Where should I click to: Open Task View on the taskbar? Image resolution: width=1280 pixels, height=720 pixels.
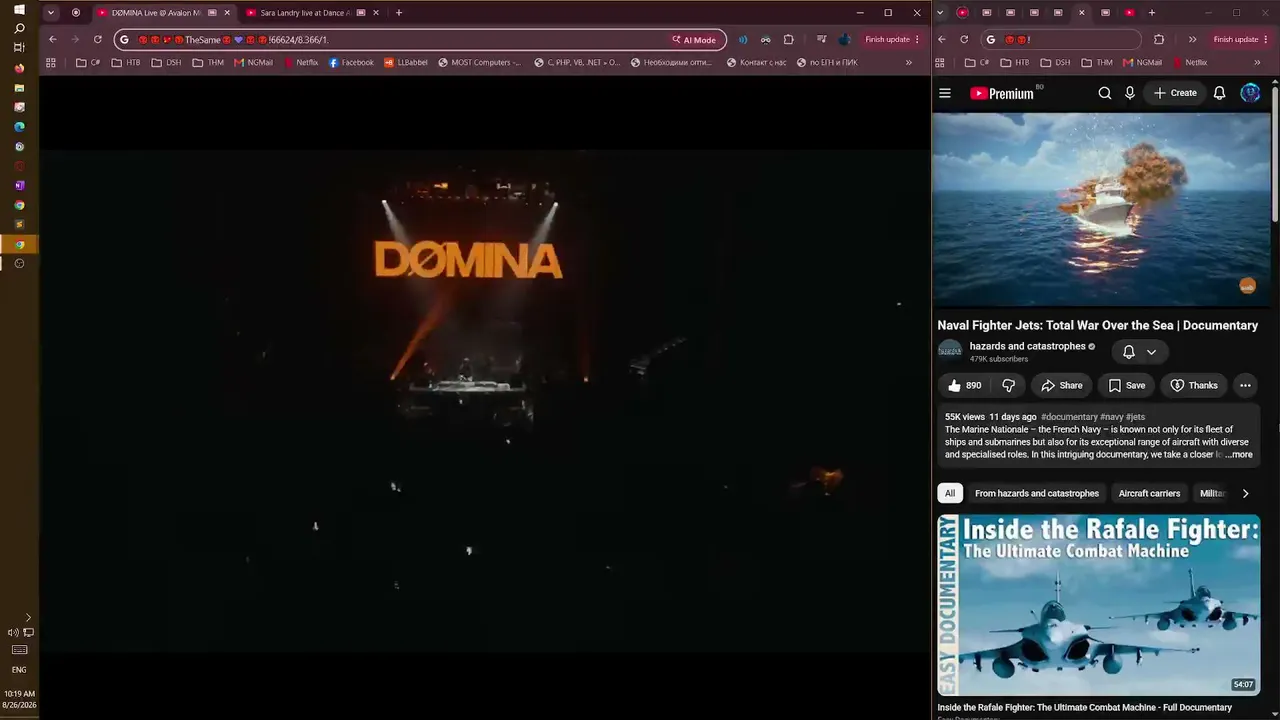click(19, 47)
